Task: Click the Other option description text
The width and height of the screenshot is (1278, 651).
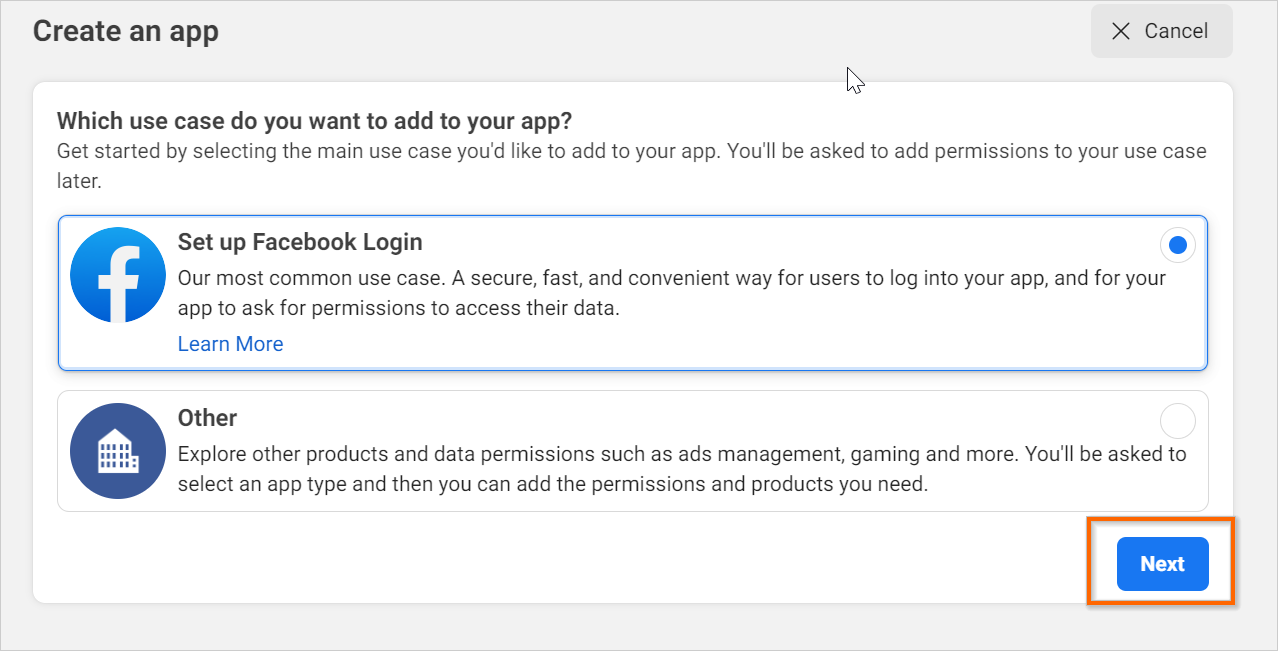Action: click(x=681, y=469)
